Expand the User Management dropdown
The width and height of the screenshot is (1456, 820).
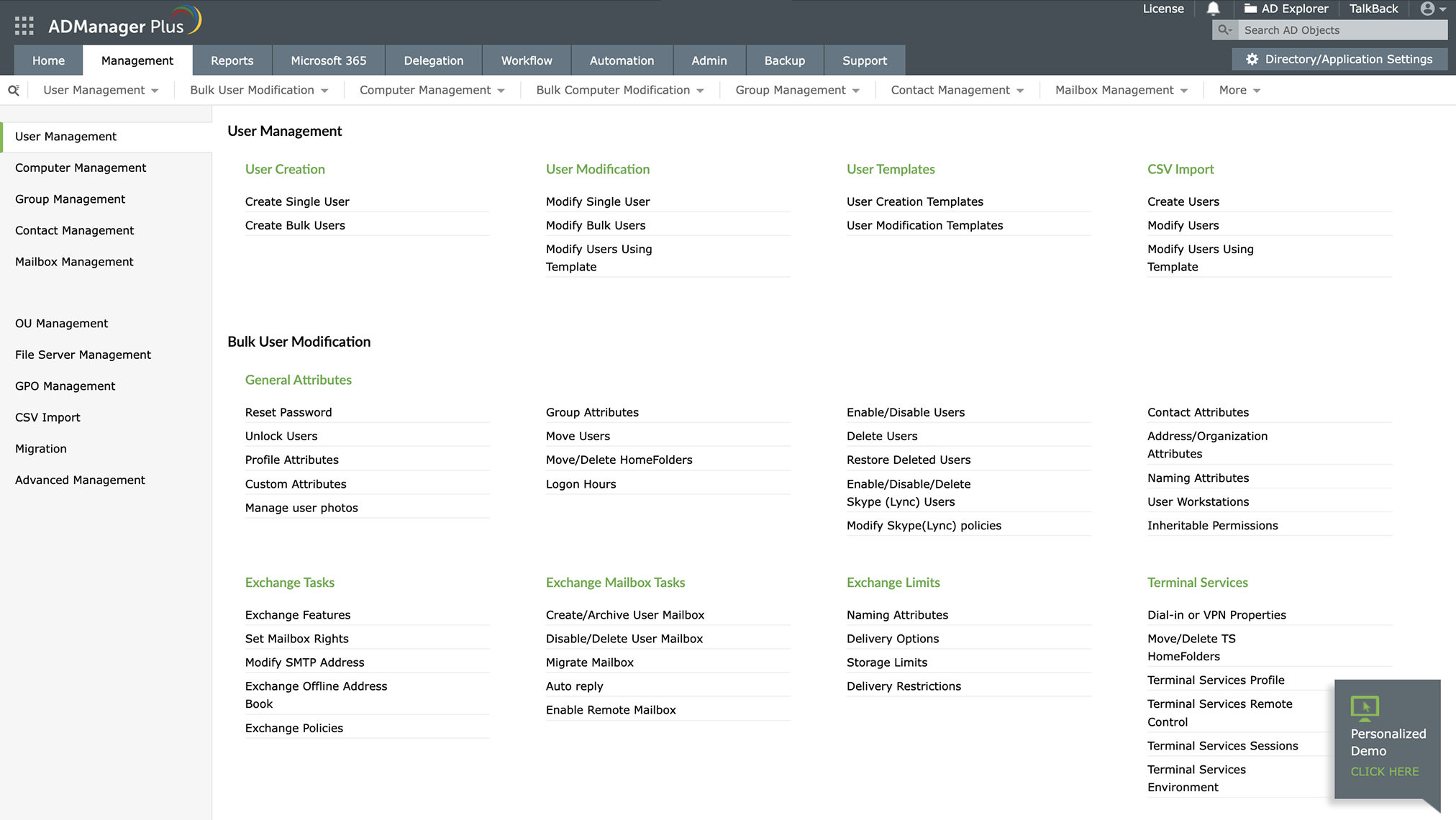[101, 90]
